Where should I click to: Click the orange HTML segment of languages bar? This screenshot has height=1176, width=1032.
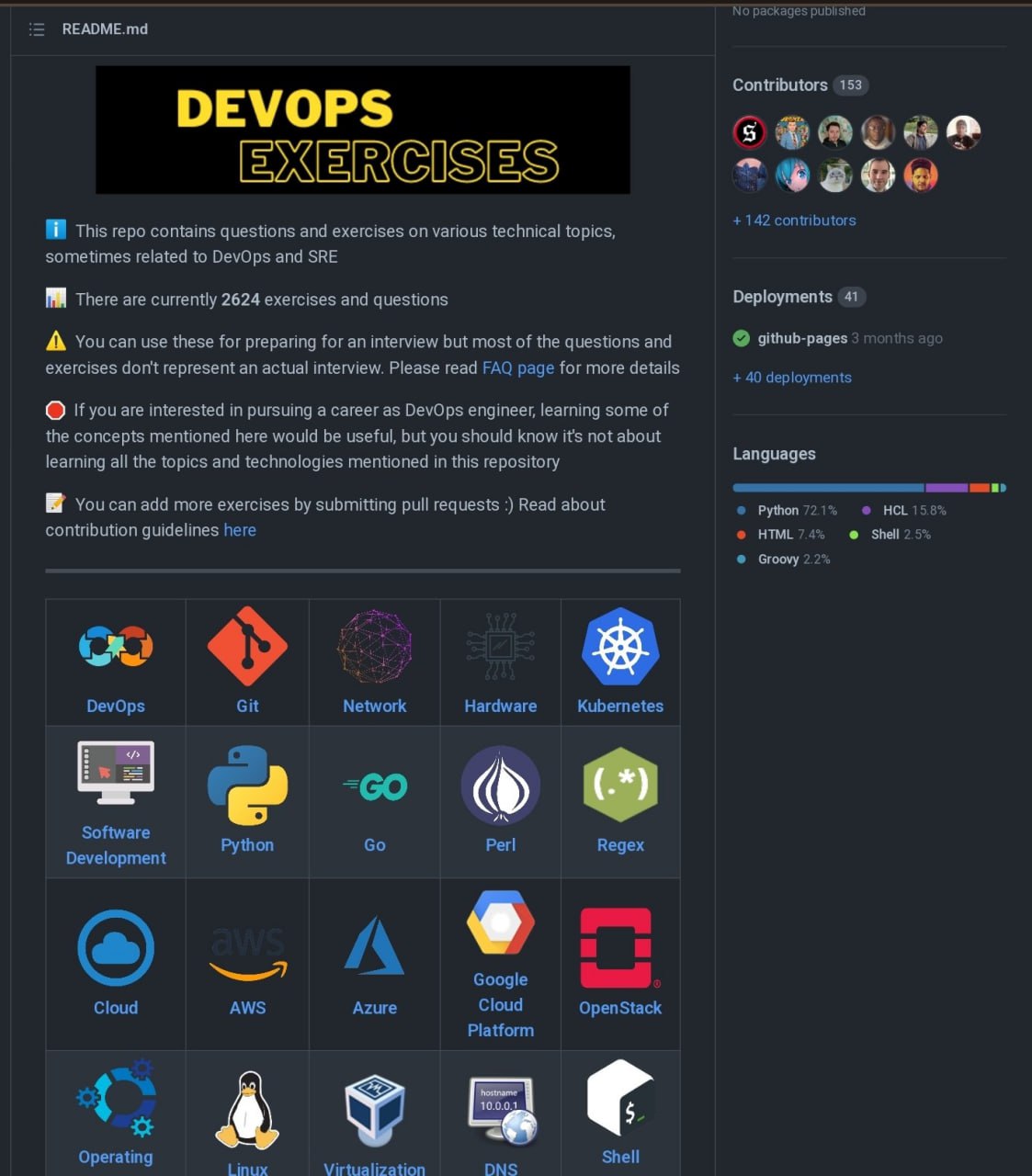[980, 488]
